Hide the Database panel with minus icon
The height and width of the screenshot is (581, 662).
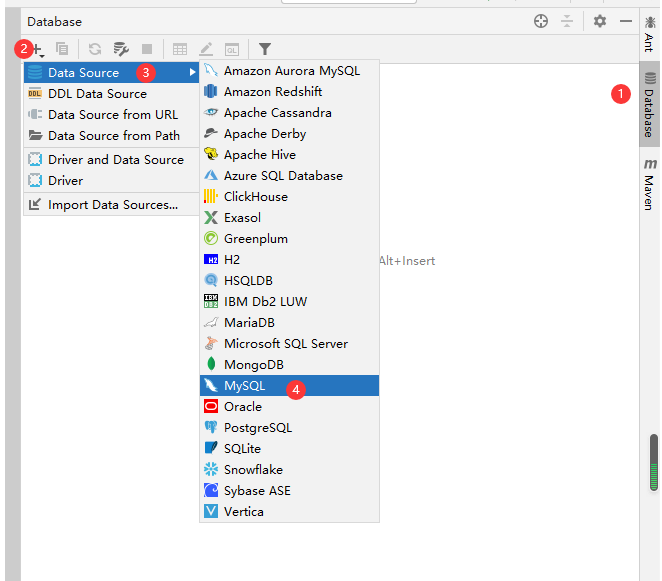[x=626, y=21]
